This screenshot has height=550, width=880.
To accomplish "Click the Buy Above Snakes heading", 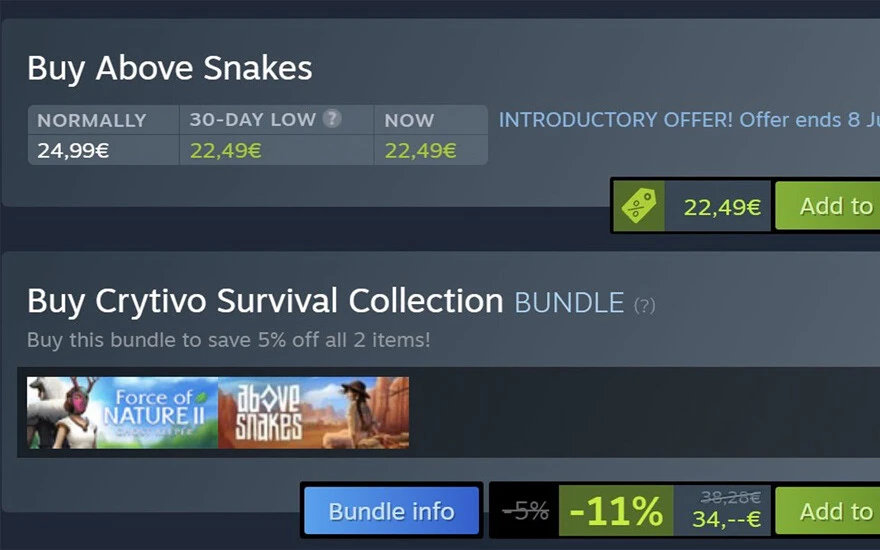I will click(x=169, y=69).
